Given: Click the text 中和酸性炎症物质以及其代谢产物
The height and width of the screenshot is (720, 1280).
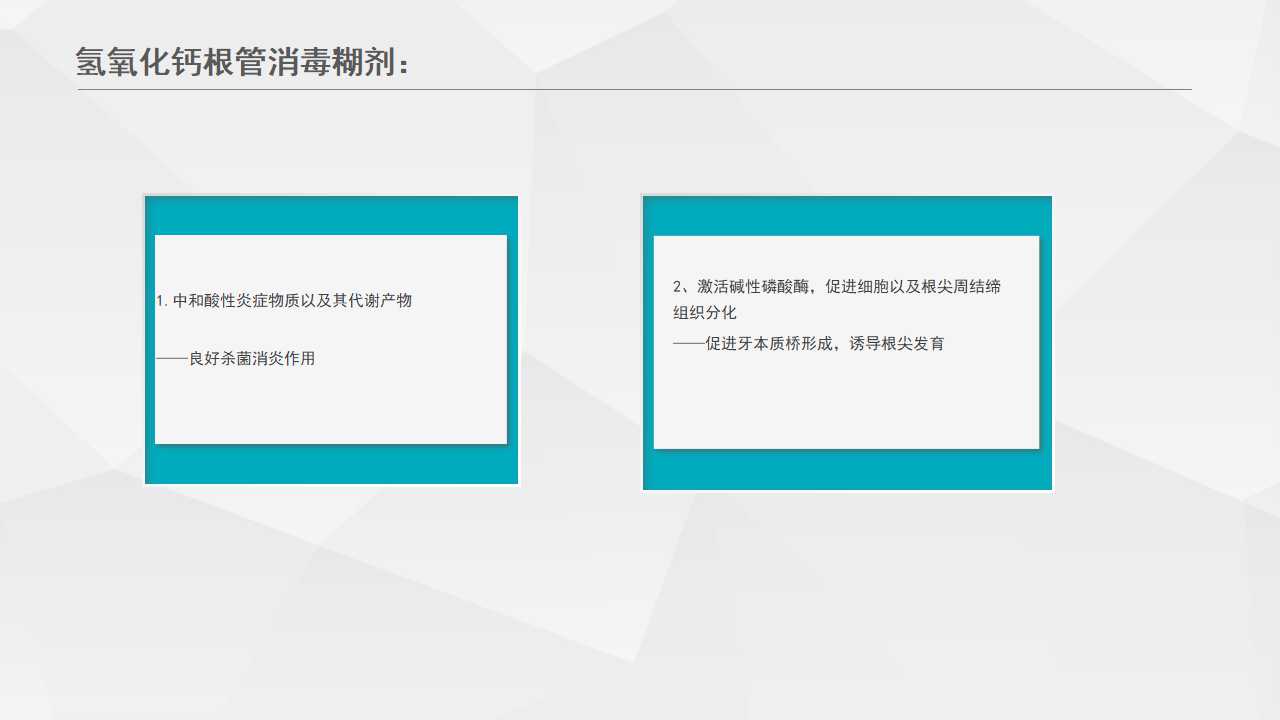Looking at the screenshot, I should tap(292, 301).
